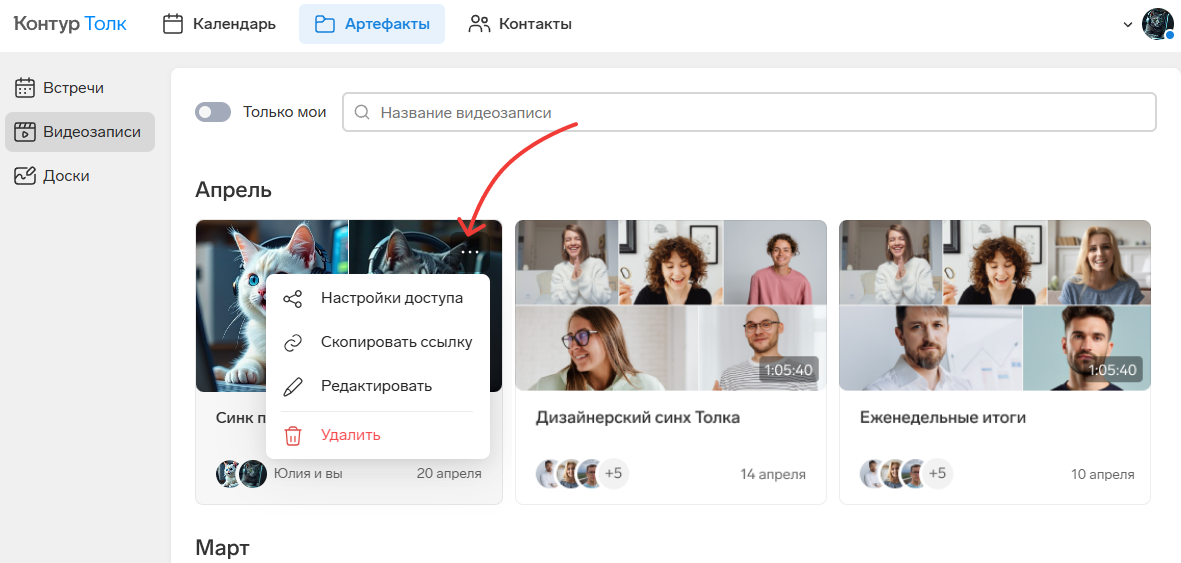Click the share icon beside Настройки доступа
Screen dimensions: 1181x563
[293, 299]
